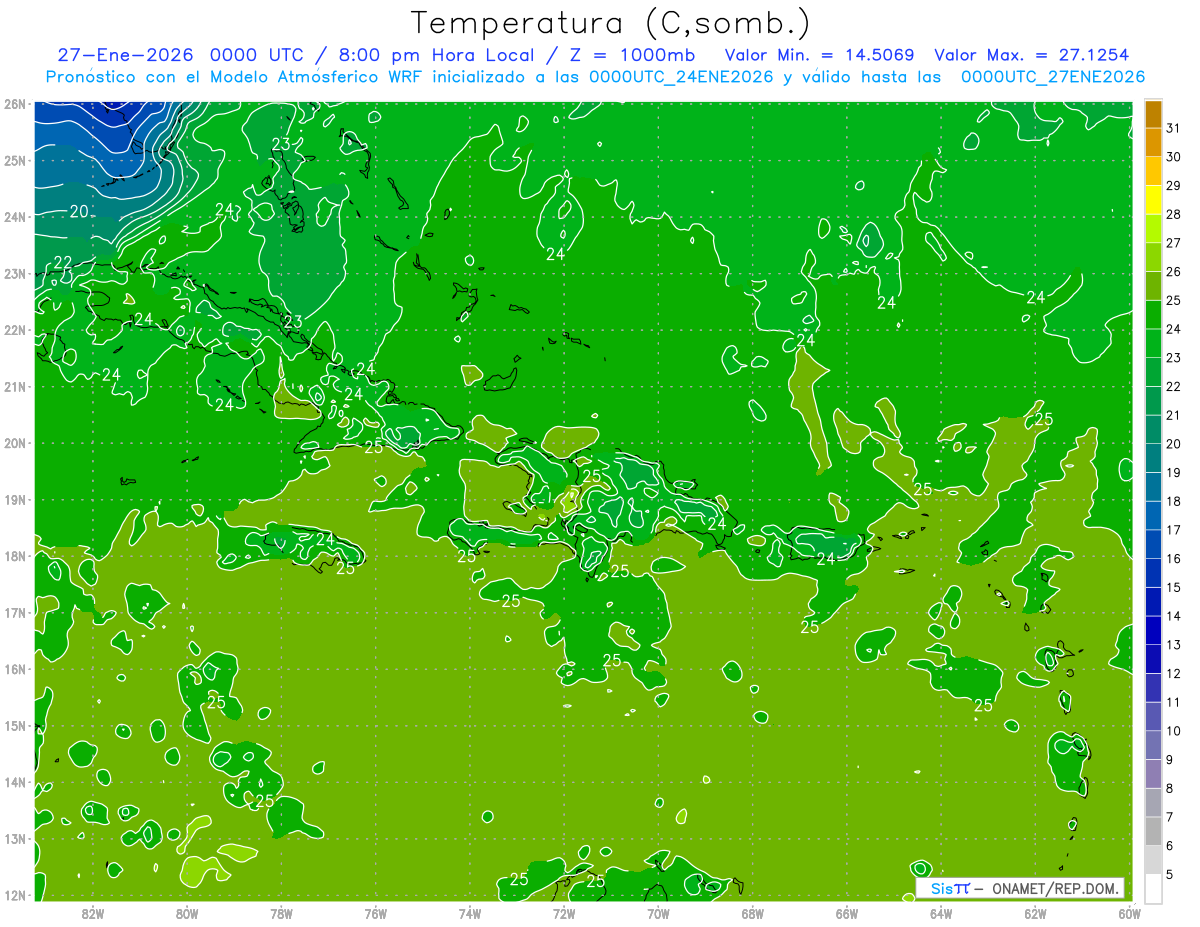Click the '15' label on the color scale
The height and width of the screenshot is (927, 1200).
(x=1174, y=588)
